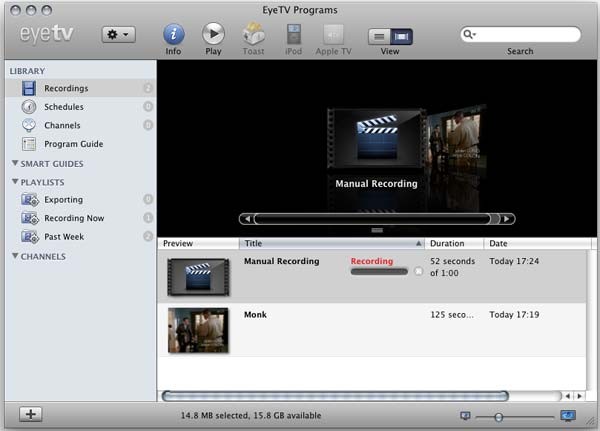Switch to Cover Flow view mode
The height and width of the screenshot is (431, 600).
[x=401, y=36]
